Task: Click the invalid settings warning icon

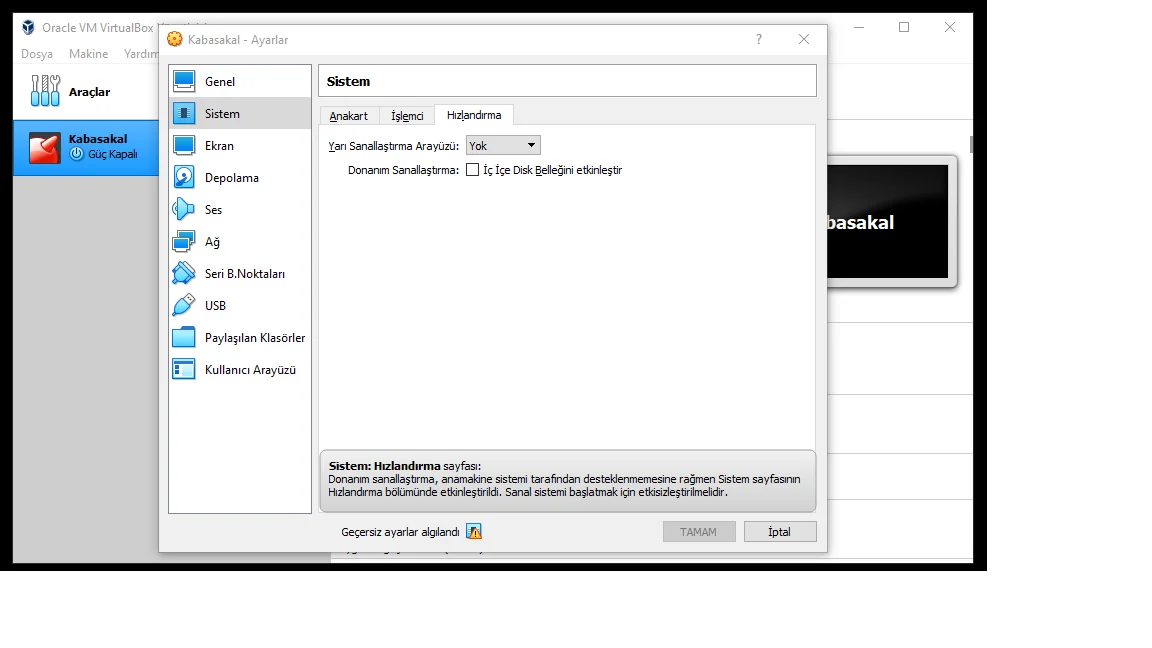Action: coord(474,531)
